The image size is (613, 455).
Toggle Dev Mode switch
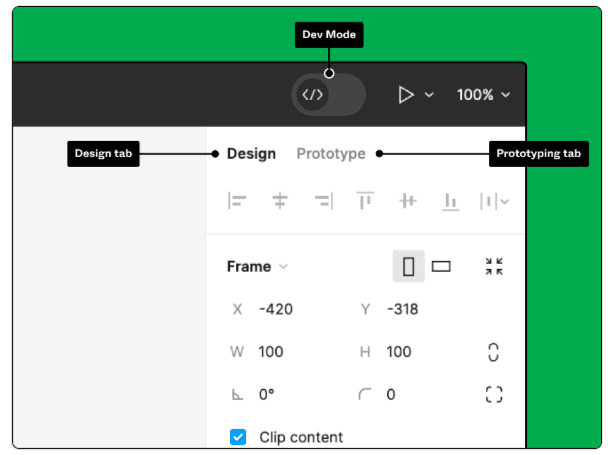pos(328,95)
